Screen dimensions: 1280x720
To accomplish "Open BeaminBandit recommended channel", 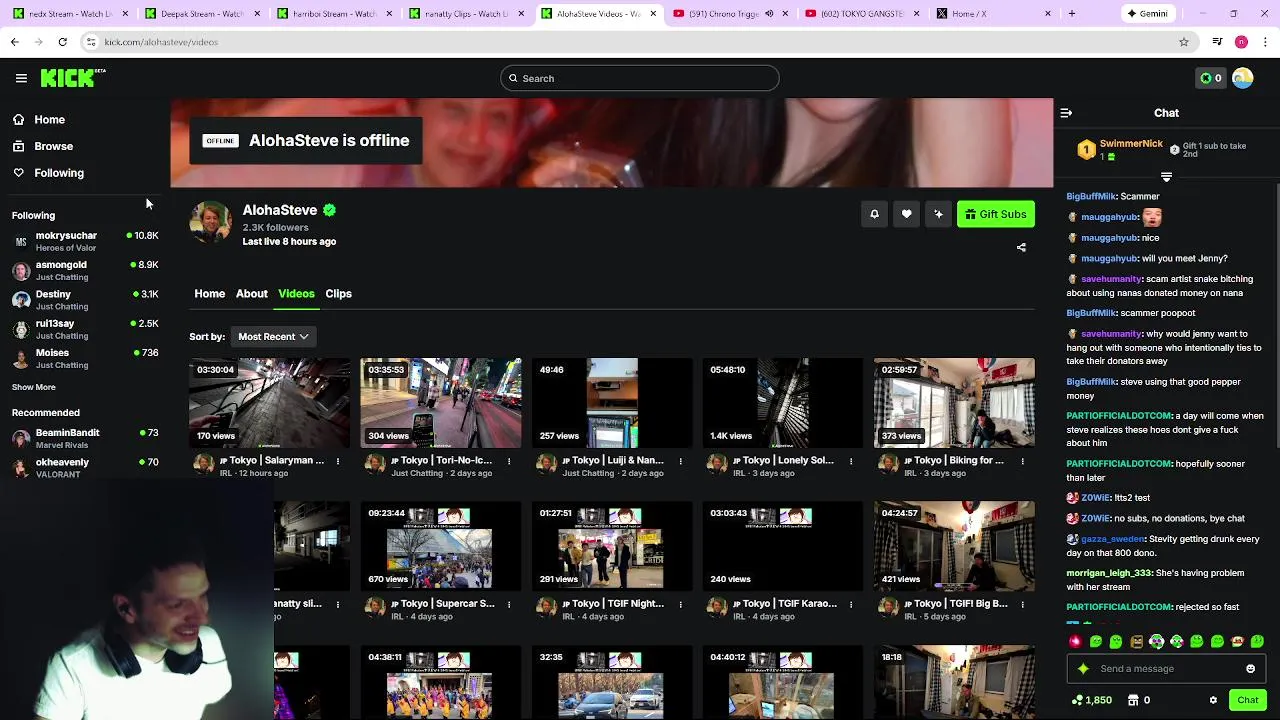I will (x=85, y=438).
